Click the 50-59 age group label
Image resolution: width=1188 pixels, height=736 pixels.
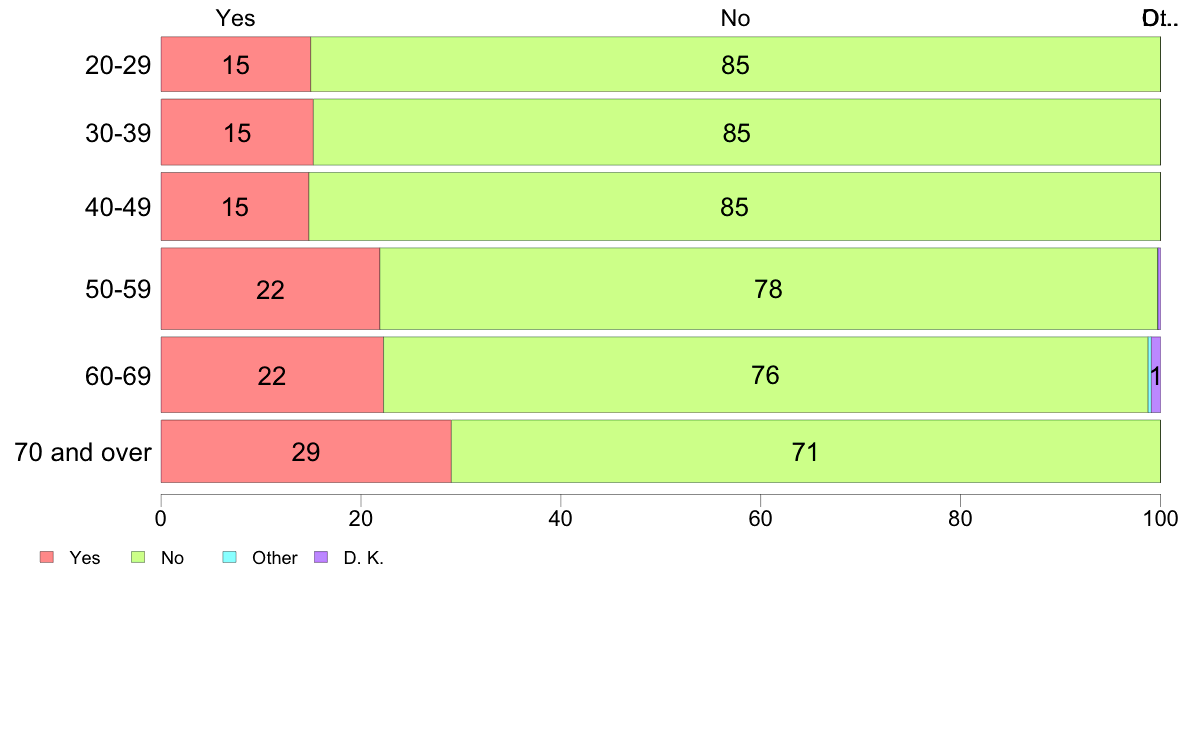118,290
